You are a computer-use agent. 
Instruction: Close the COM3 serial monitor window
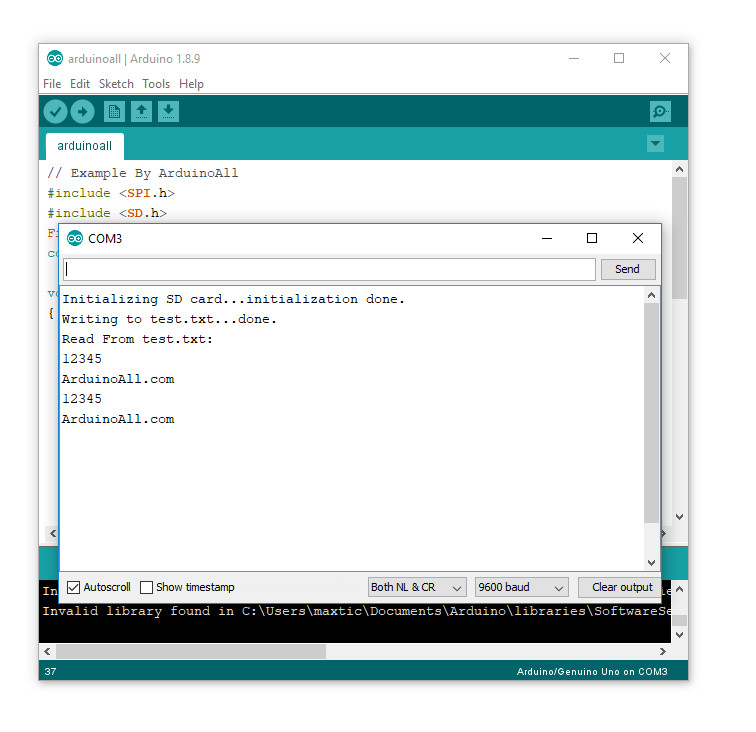[637, 238]
